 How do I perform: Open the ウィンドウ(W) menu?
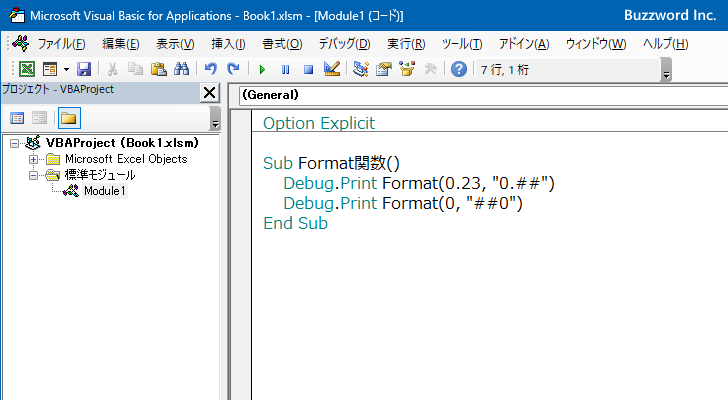click(x=596, y=44)
